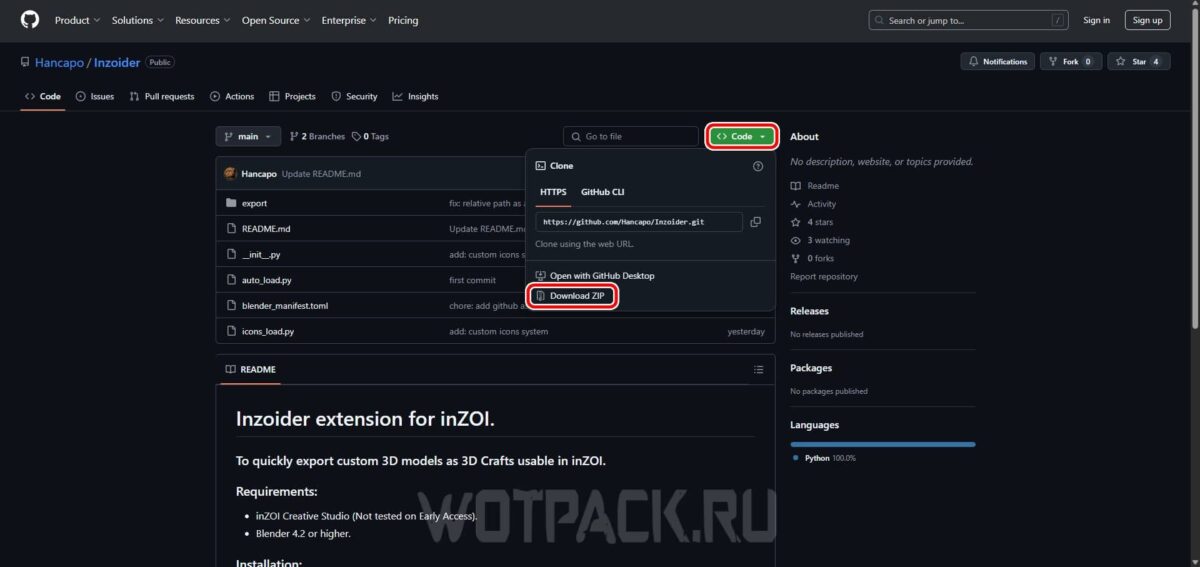This screenshot has height=567, width=1200.
Task: Open the README.md file
Action: [x=266, y=228]
